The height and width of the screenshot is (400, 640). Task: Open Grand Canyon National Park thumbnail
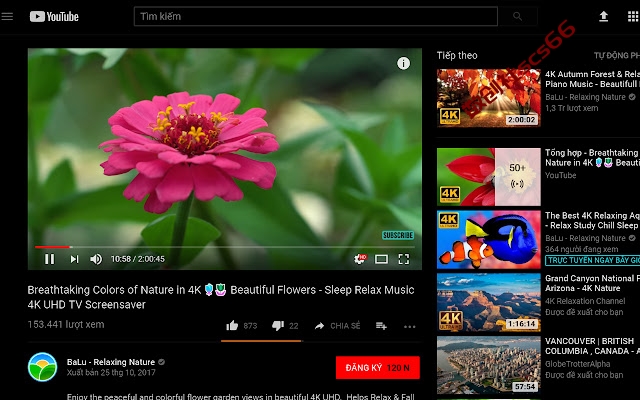coord(489,302)
